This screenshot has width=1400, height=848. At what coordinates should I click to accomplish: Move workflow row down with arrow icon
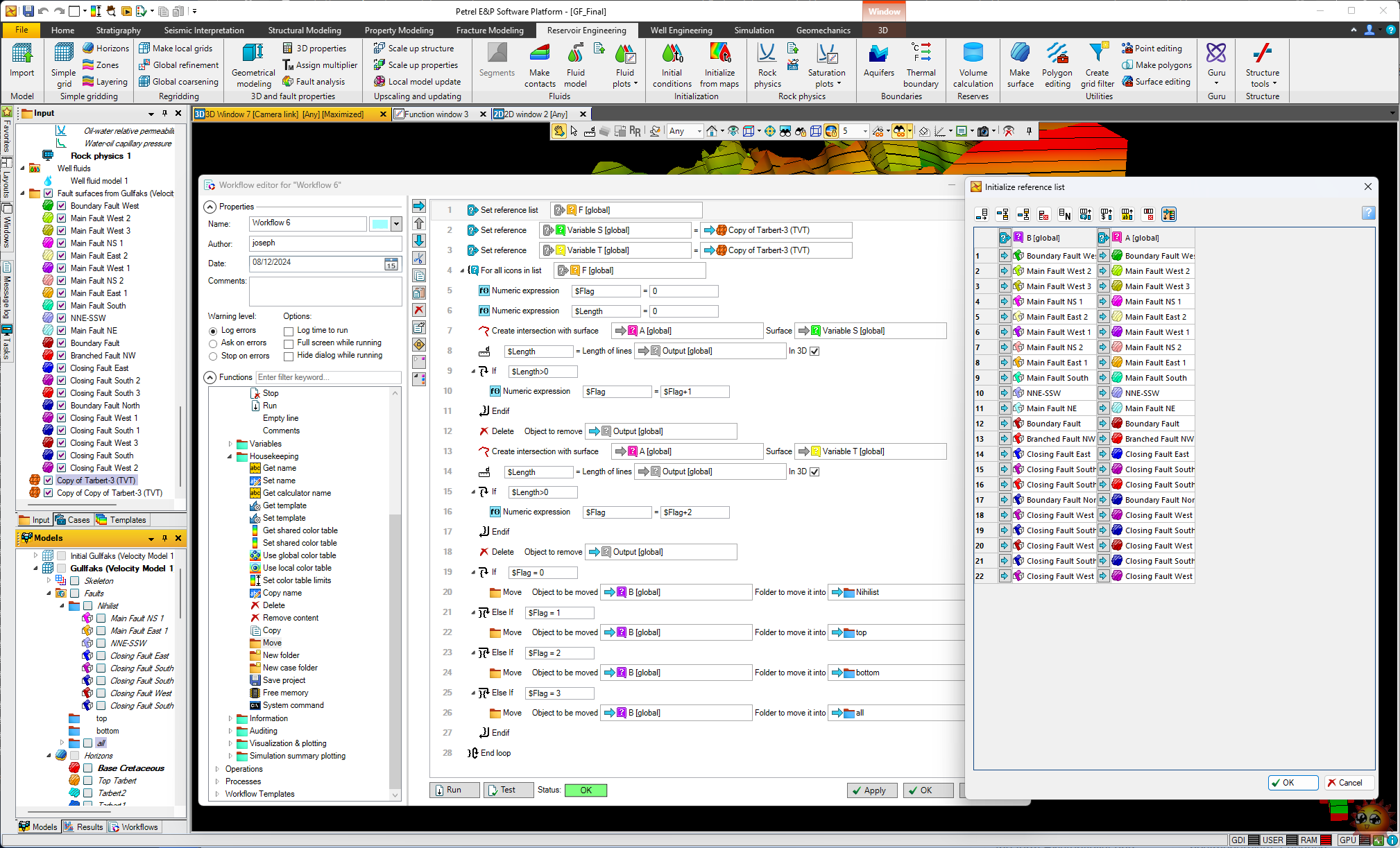point(419,241)
